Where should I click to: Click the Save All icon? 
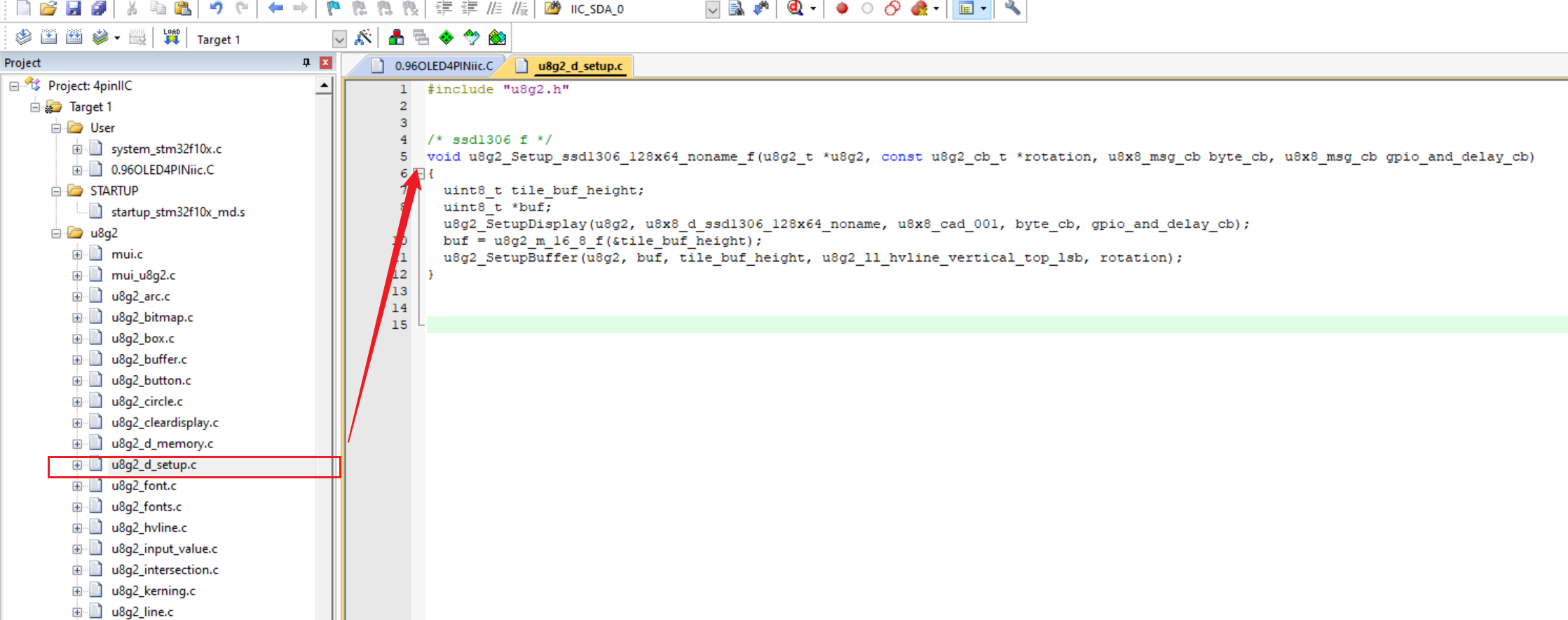(99, 8)
